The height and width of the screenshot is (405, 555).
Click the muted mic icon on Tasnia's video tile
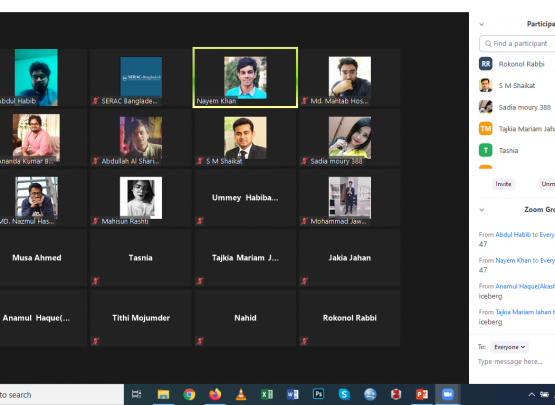[x=95, y=281]
